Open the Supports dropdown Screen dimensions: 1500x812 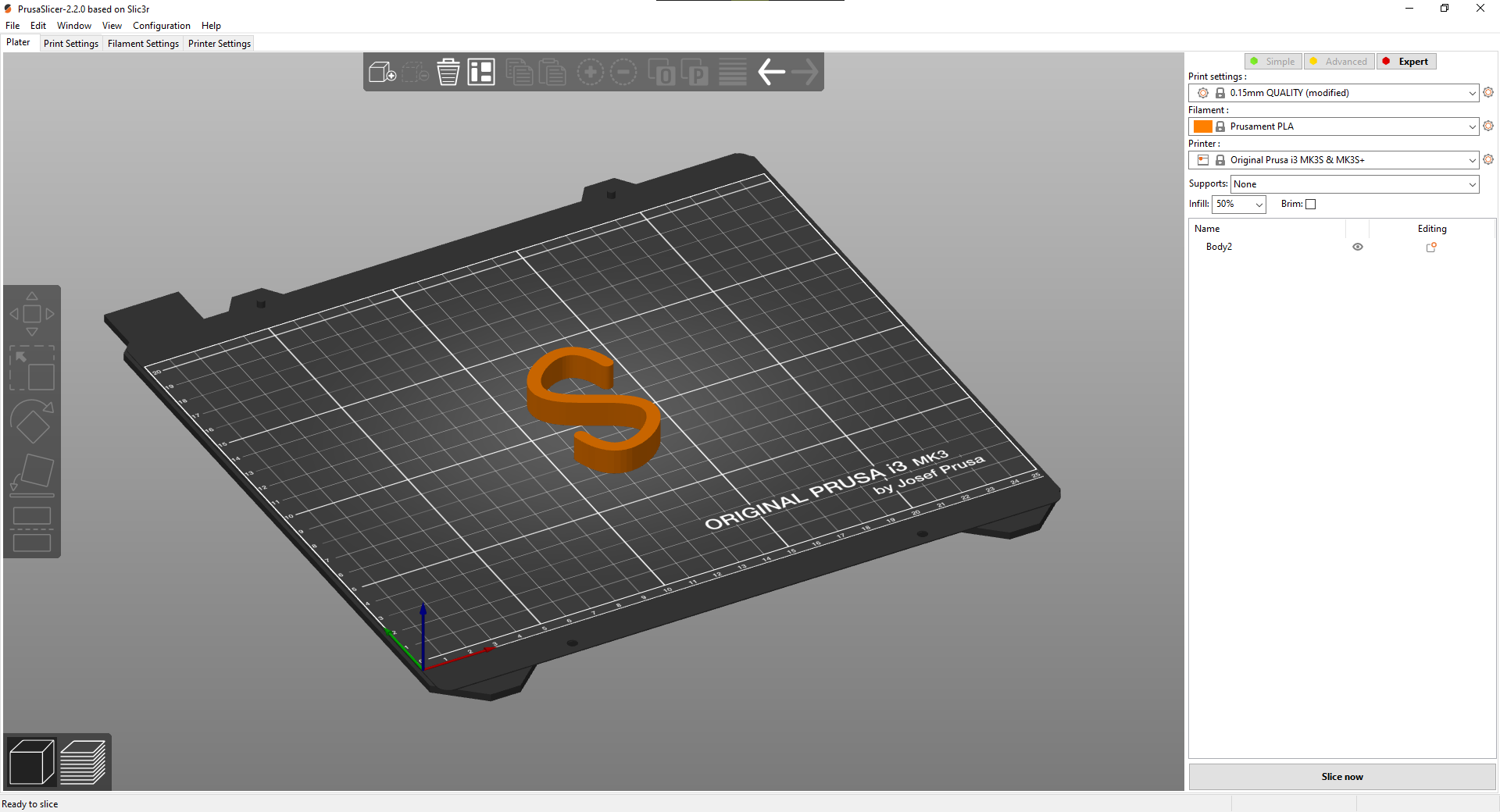click(x=1355, y=184)
